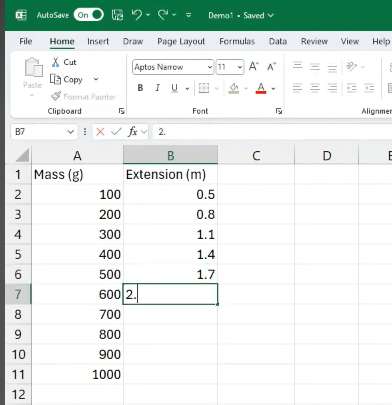Viewport: 392px width, 405px height.
Task: Switch to the Draw tab
Action: [133, 41]
